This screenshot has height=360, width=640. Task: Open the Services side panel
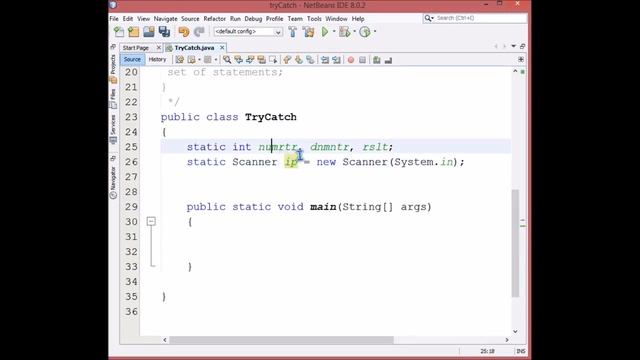pyautogui.click(x=113, y=129)
